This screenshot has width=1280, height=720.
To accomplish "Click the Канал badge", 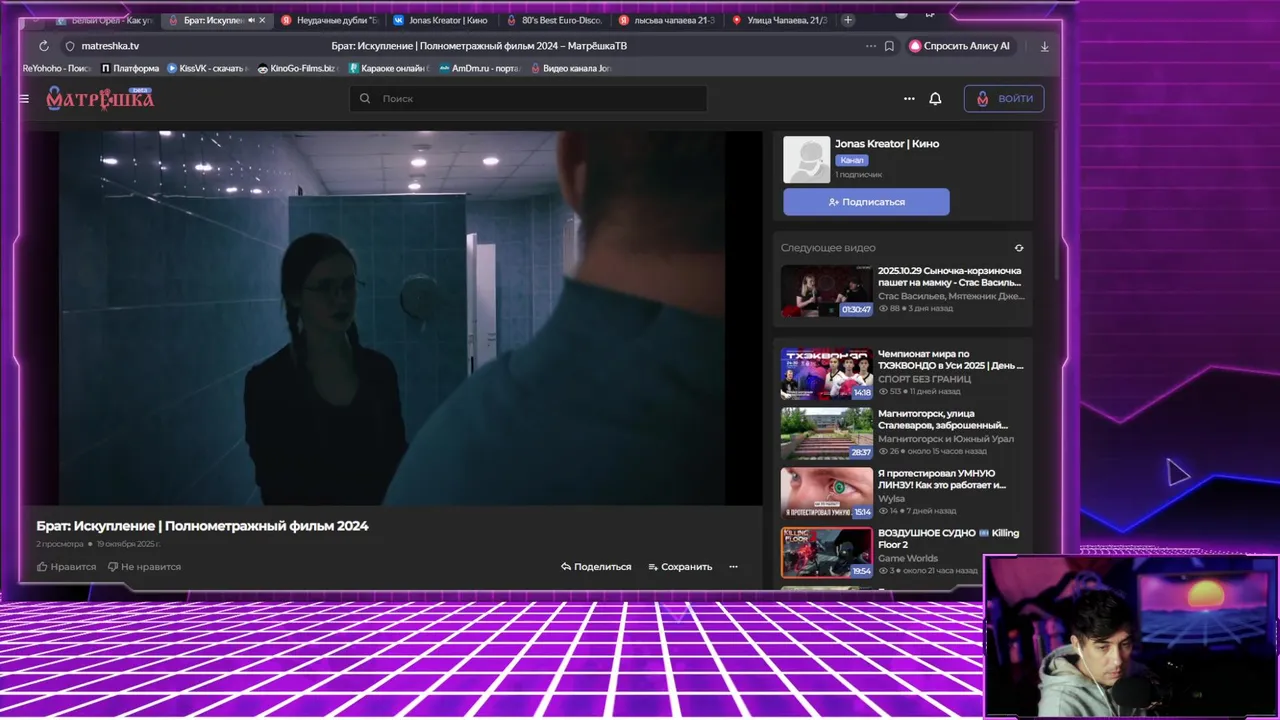I will [x=852, y=160].
